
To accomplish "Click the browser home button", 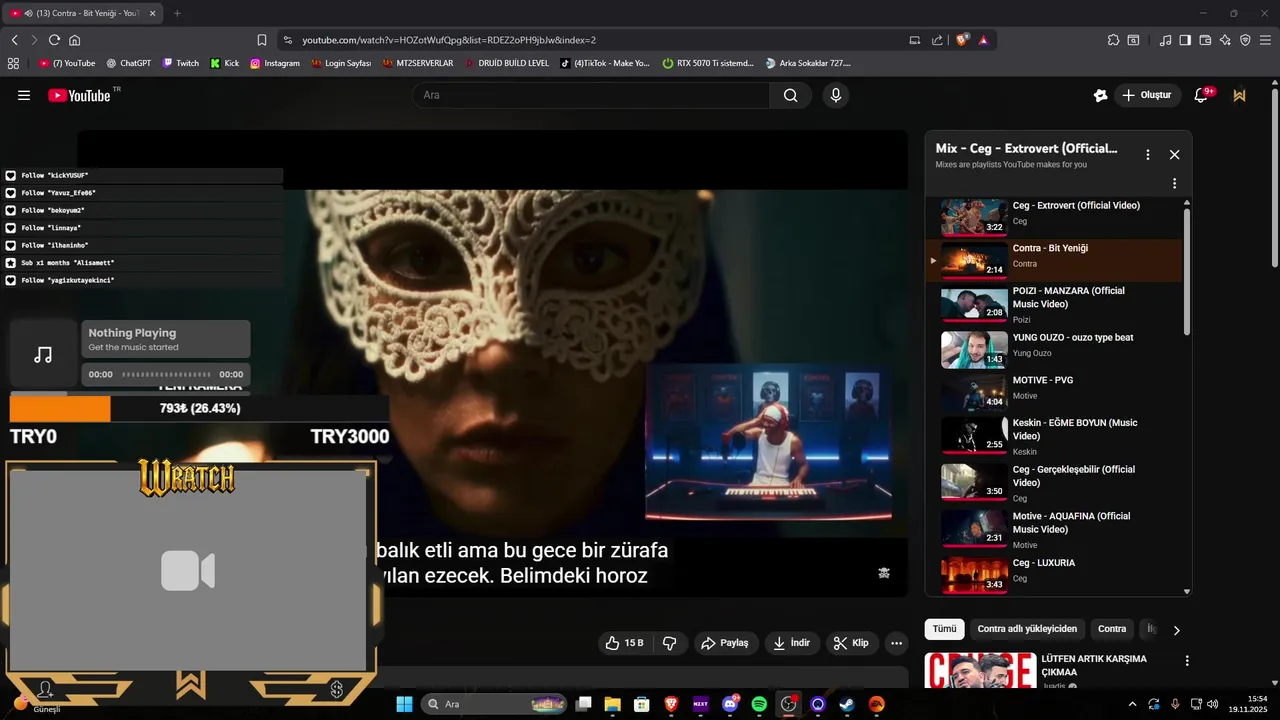I will click(74, 40).
